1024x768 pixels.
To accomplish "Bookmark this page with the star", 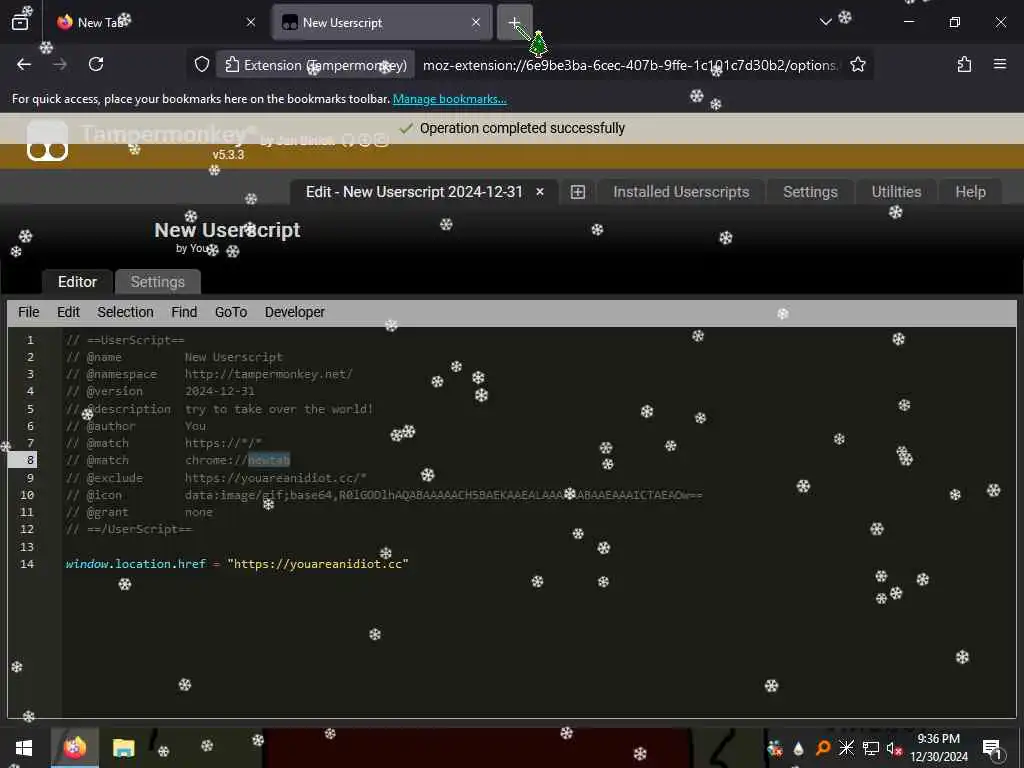I will click(x=858, y=65).
